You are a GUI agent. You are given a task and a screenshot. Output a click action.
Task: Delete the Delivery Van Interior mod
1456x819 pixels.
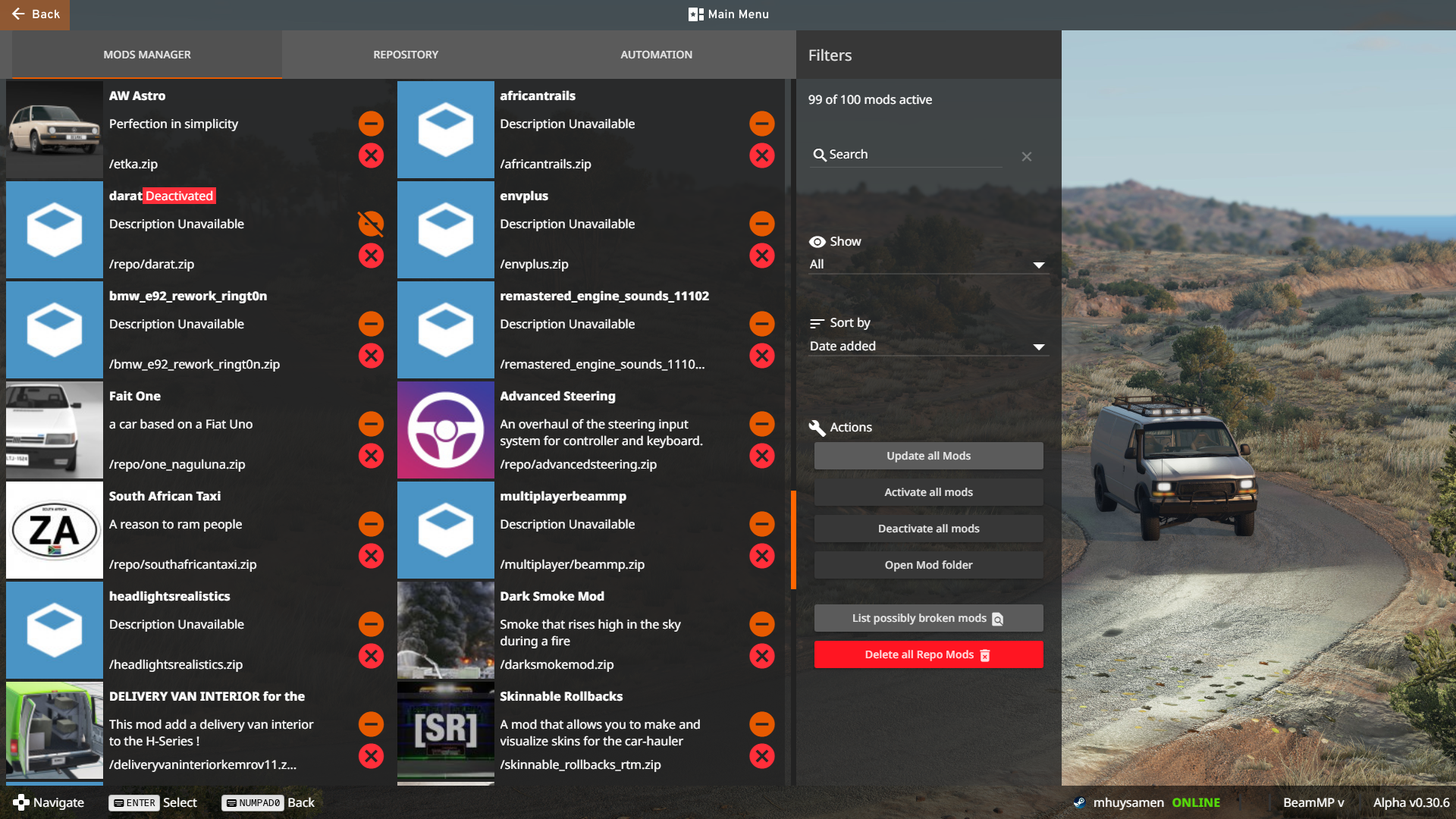[x=371, y=756]
